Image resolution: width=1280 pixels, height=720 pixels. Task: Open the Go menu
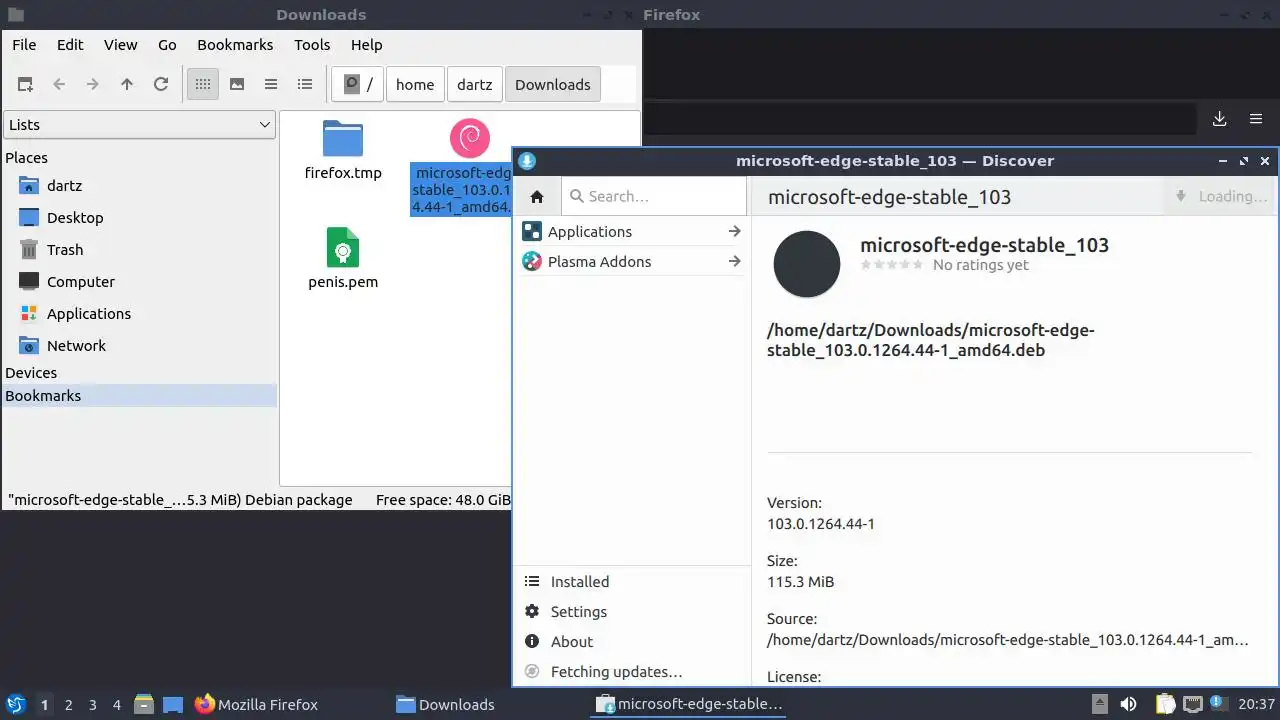(167, 45)
